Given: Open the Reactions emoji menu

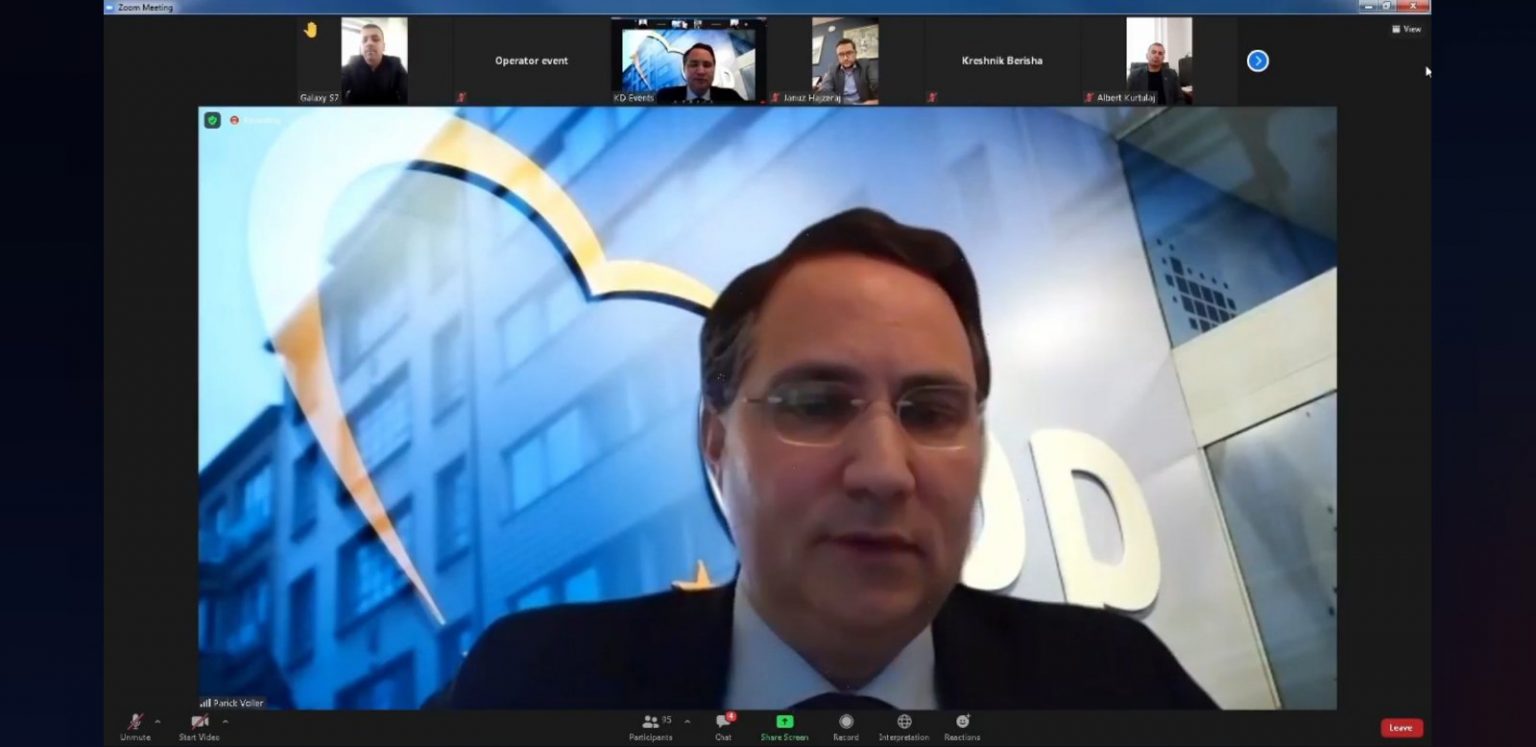Looking at the screenshot, I should 962,722.
